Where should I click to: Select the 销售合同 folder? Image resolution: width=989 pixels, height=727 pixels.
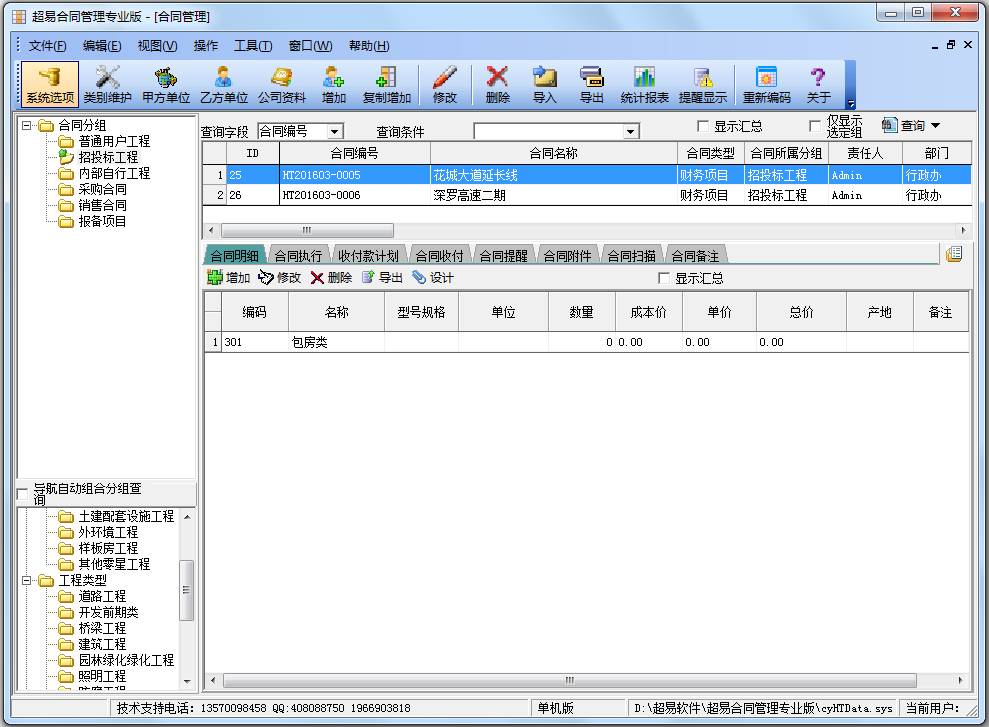point(102,205)
